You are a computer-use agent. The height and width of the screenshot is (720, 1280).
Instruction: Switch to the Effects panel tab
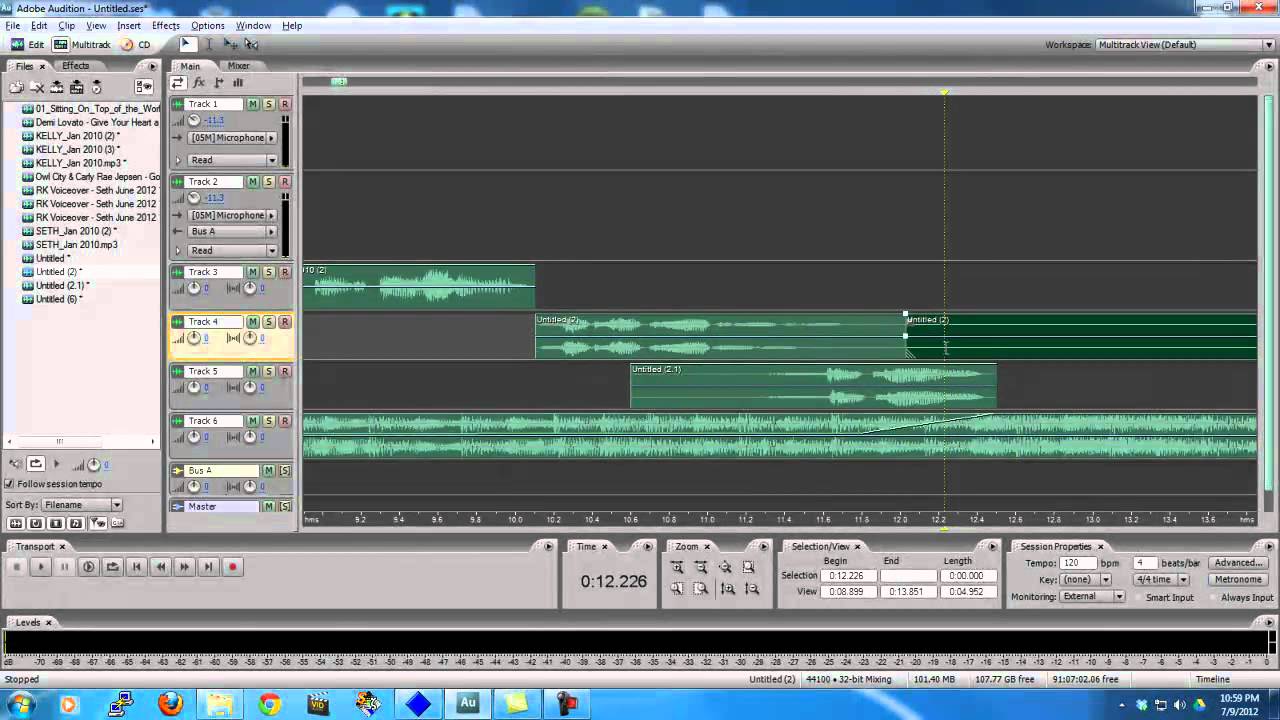75,66
